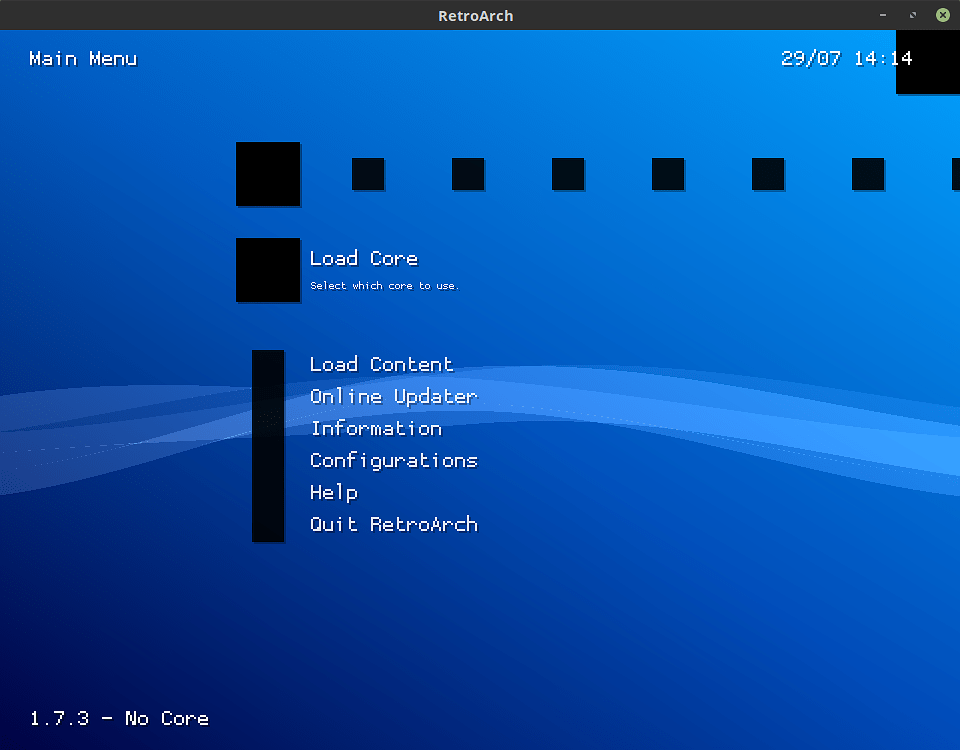This screenshot has height=750, width=960.
Task: Select the Load Core entry
Action: 363,259
